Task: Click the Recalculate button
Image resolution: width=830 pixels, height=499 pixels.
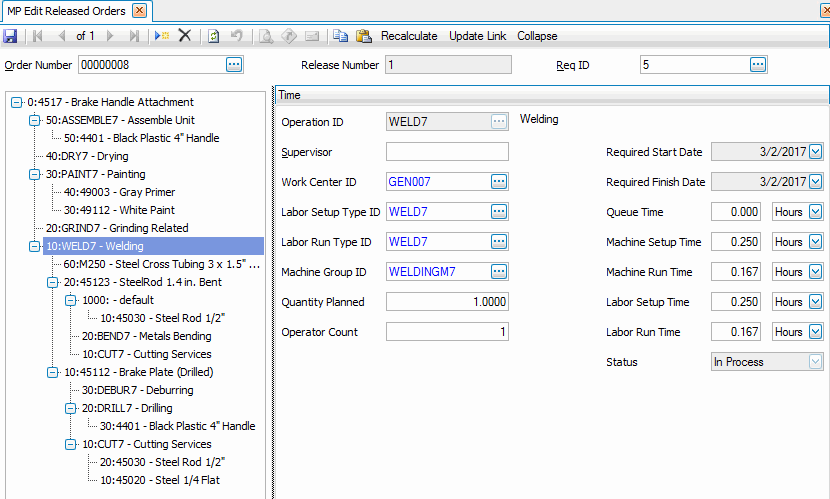Action: pos(409,36)
